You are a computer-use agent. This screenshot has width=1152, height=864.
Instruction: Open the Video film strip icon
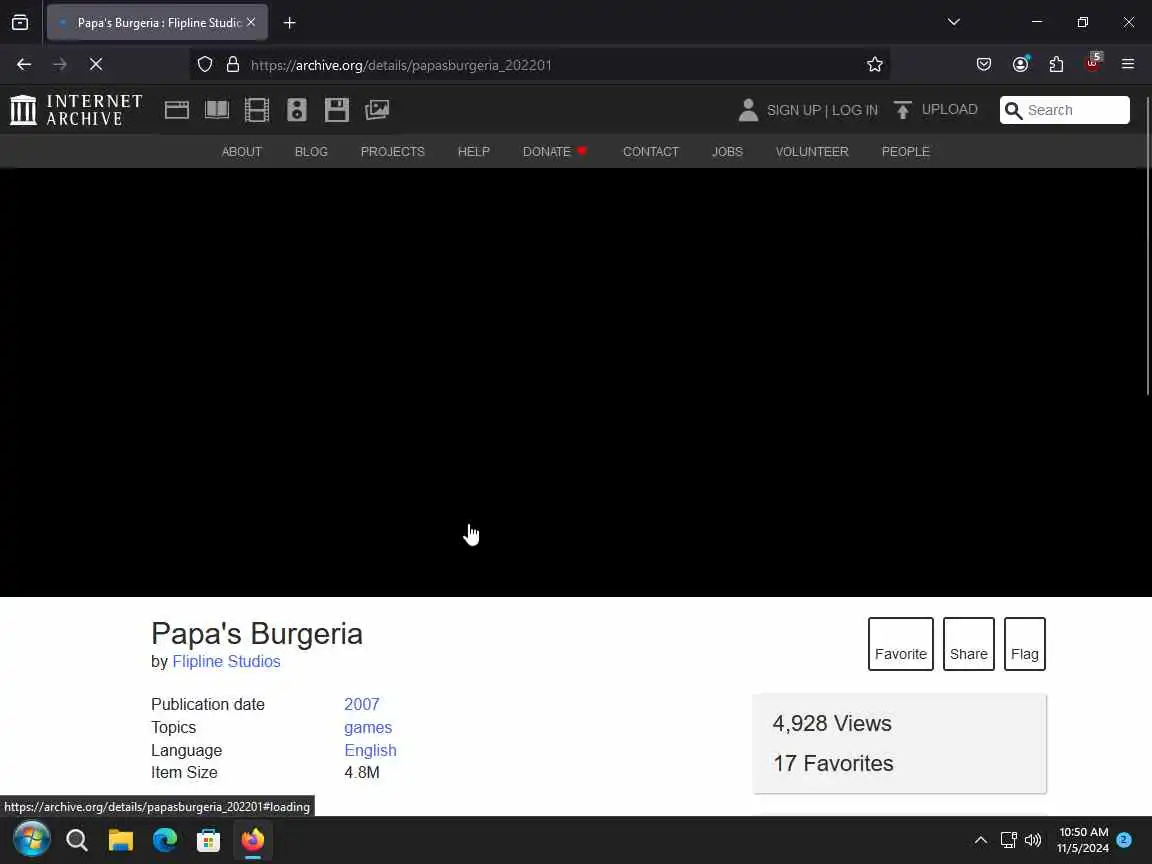point(256,110)
